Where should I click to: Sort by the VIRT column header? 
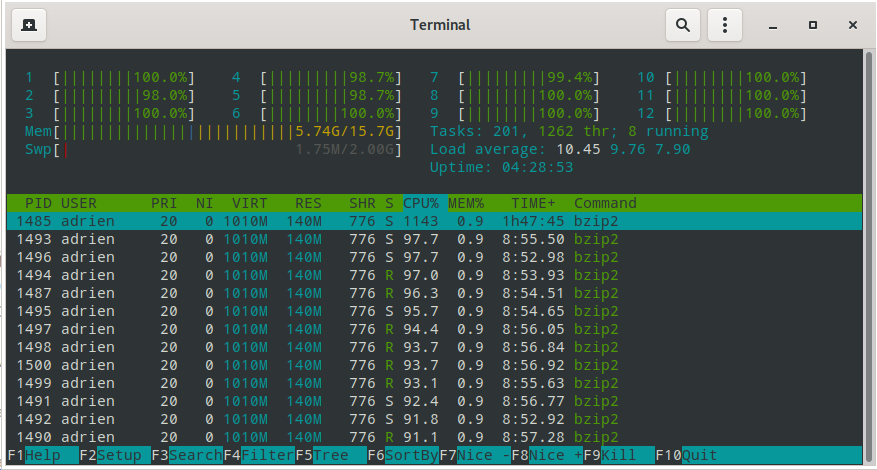click(250, 203)
